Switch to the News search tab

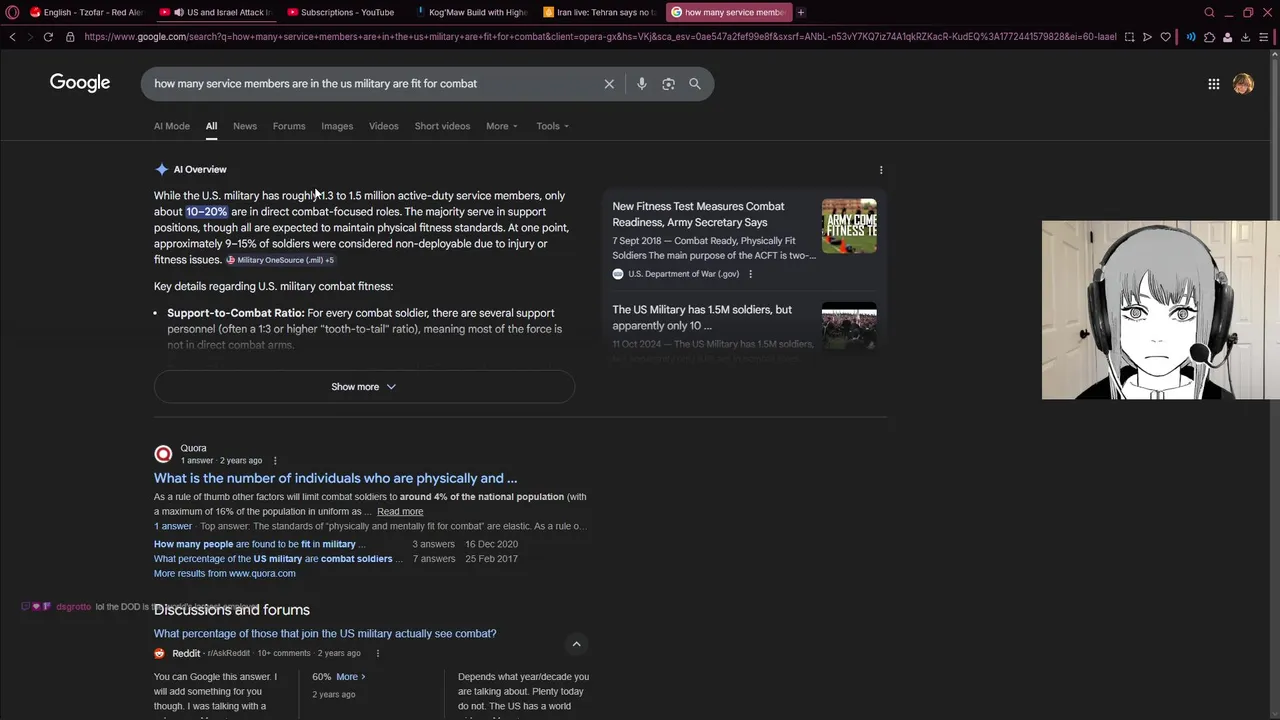245,126
